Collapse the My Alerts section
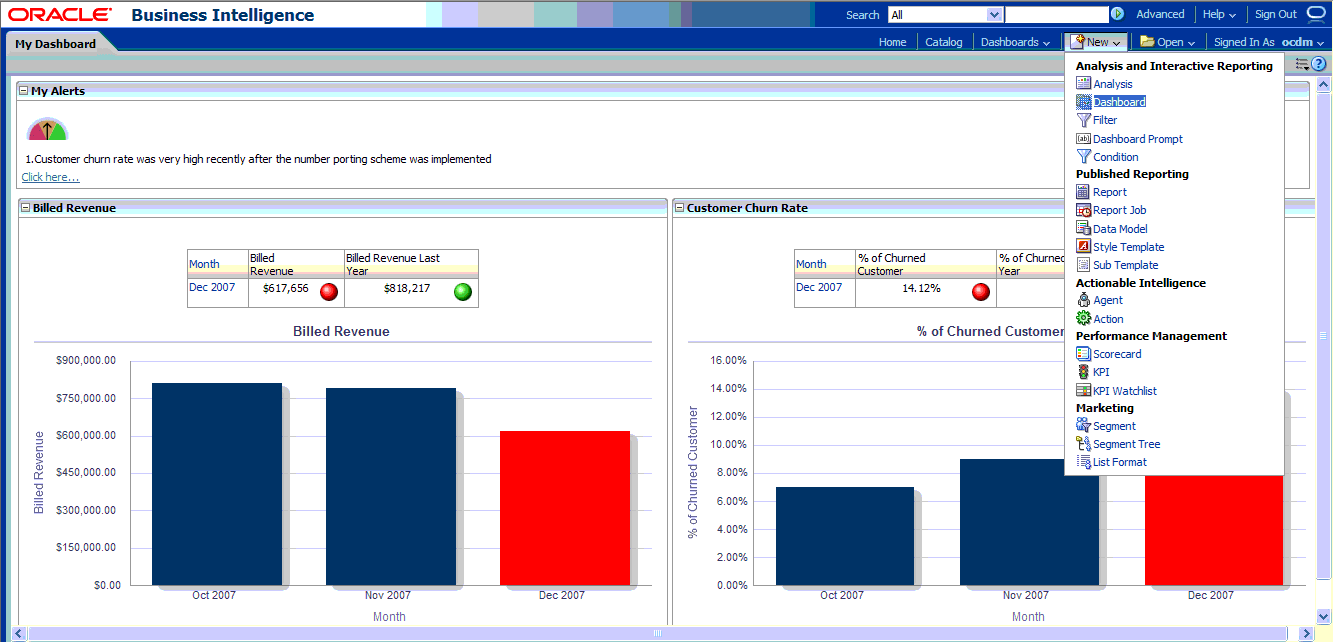Viewport: 1334px width, 642px height. [24, 91]
